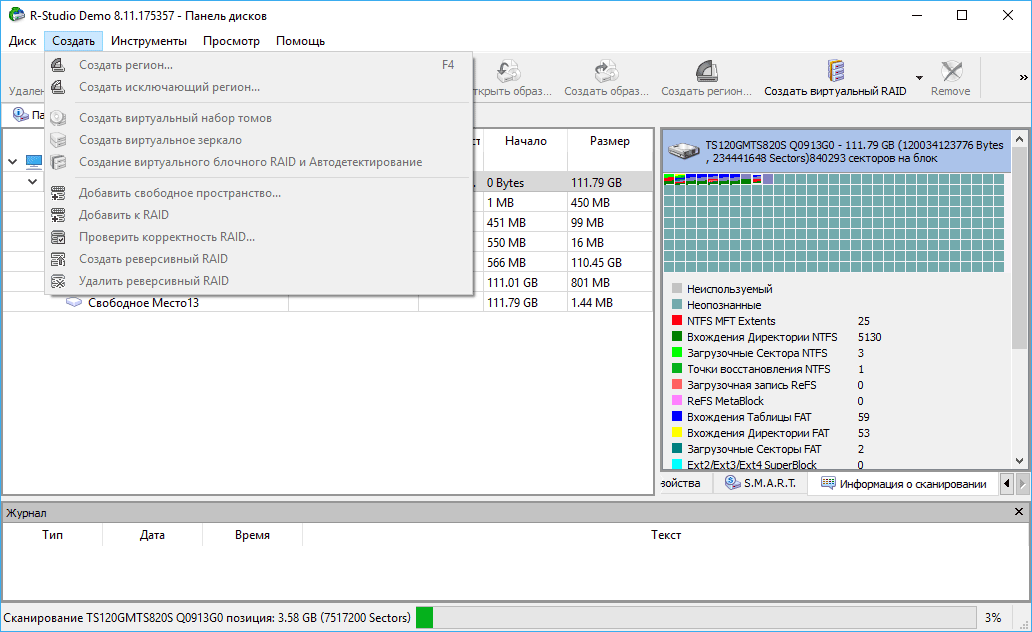The image size is (1032, 632).
Task: Click the Добавить к RAID icon
Action: (58, 215)
